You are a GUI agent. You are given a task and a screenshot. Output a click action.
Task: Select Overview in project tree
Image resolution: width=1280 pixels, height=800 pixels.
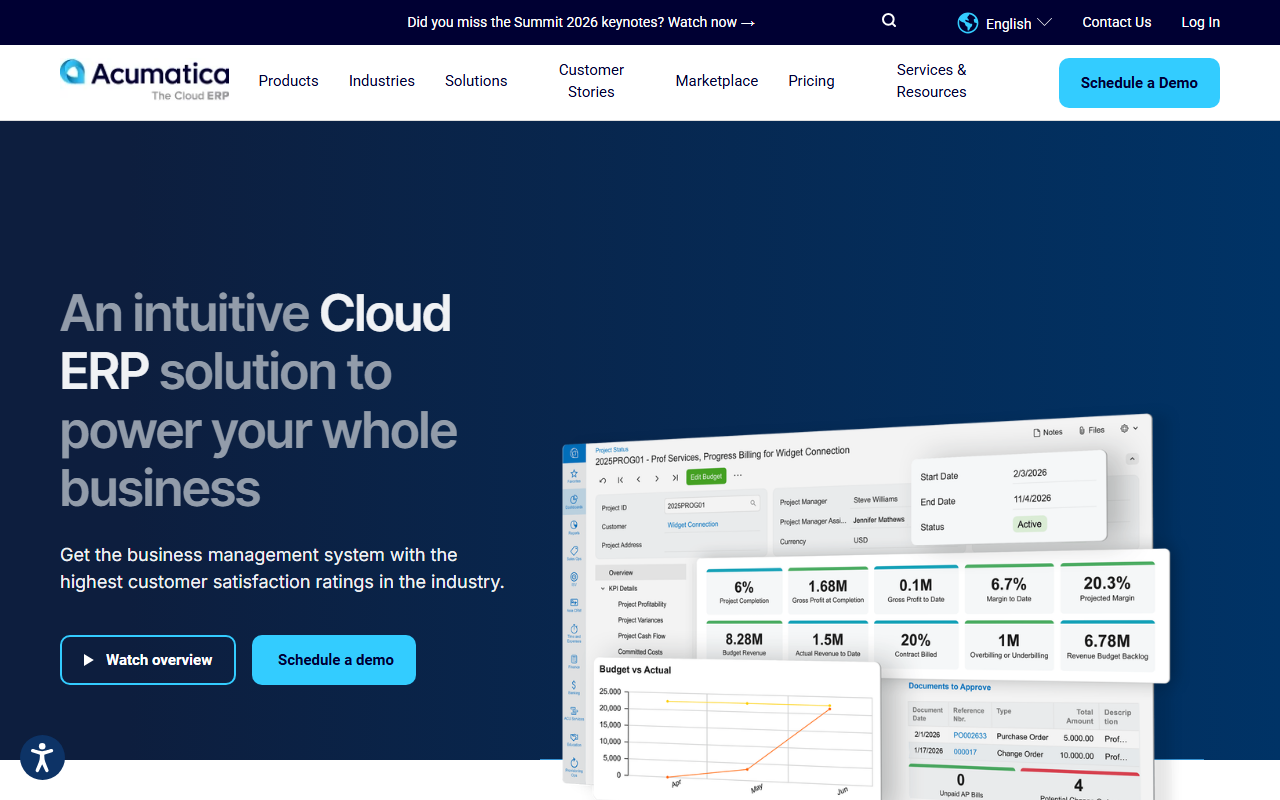(x=641, y=572)
